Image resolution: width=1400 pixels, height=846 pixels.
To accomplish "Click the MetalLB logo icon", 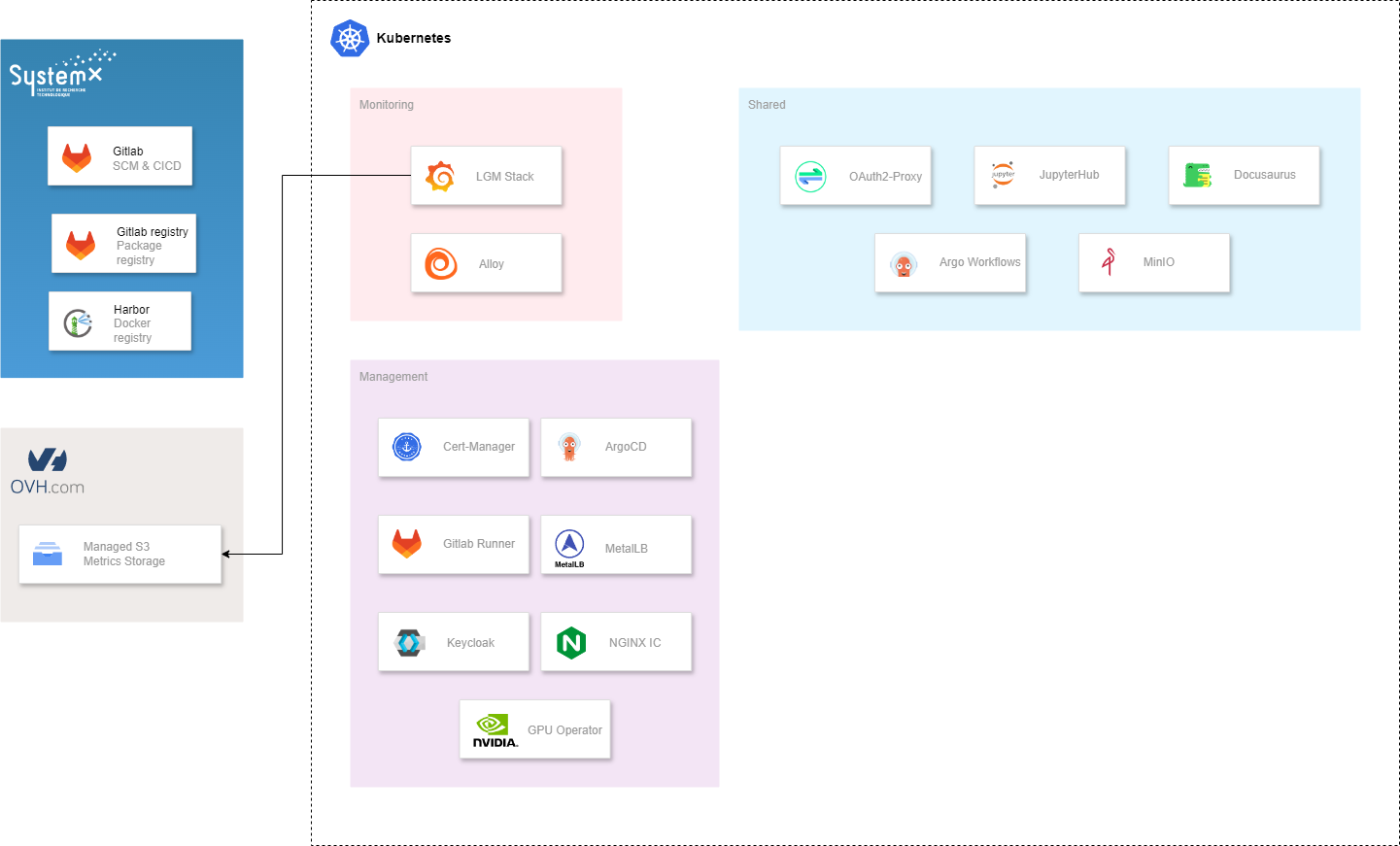I will click(569, 547).
